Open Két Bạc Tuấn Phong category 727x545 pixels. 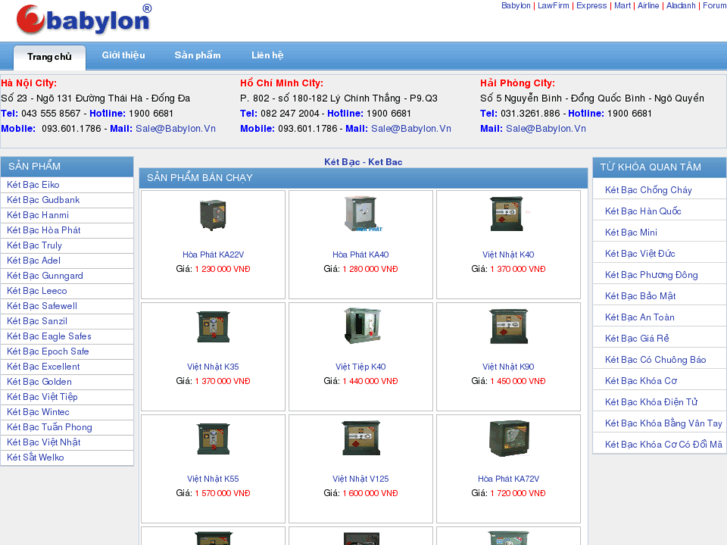point(49,427)
